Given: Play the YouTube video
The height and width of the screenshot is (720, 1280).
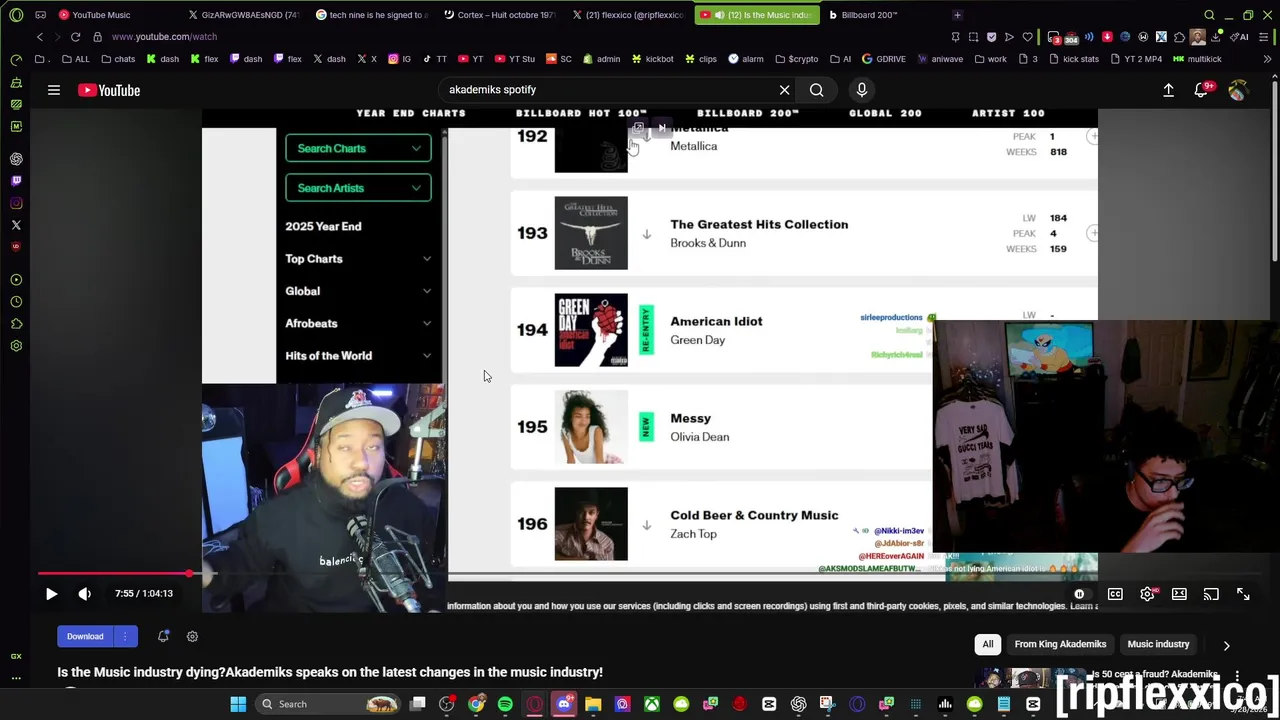Looking at the screenshot, I should point(51,594).
